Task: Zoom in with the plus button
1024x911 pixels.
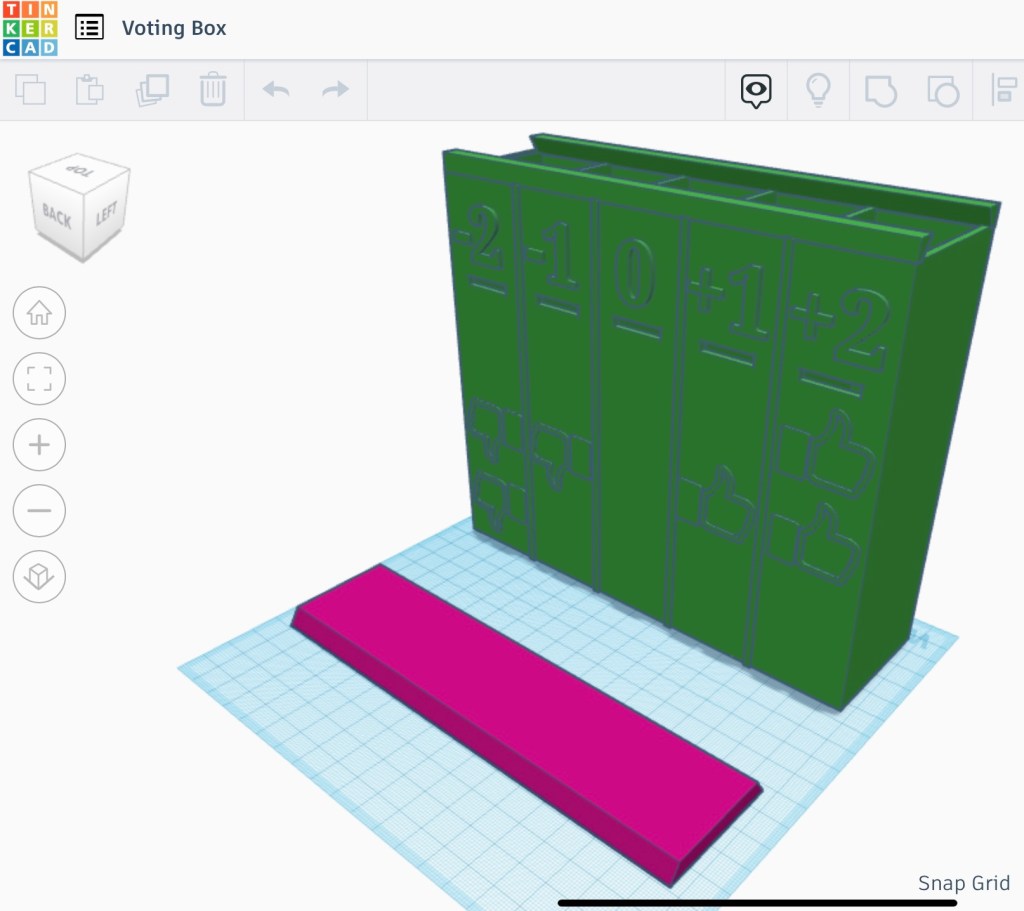Action: coord(39,445)
